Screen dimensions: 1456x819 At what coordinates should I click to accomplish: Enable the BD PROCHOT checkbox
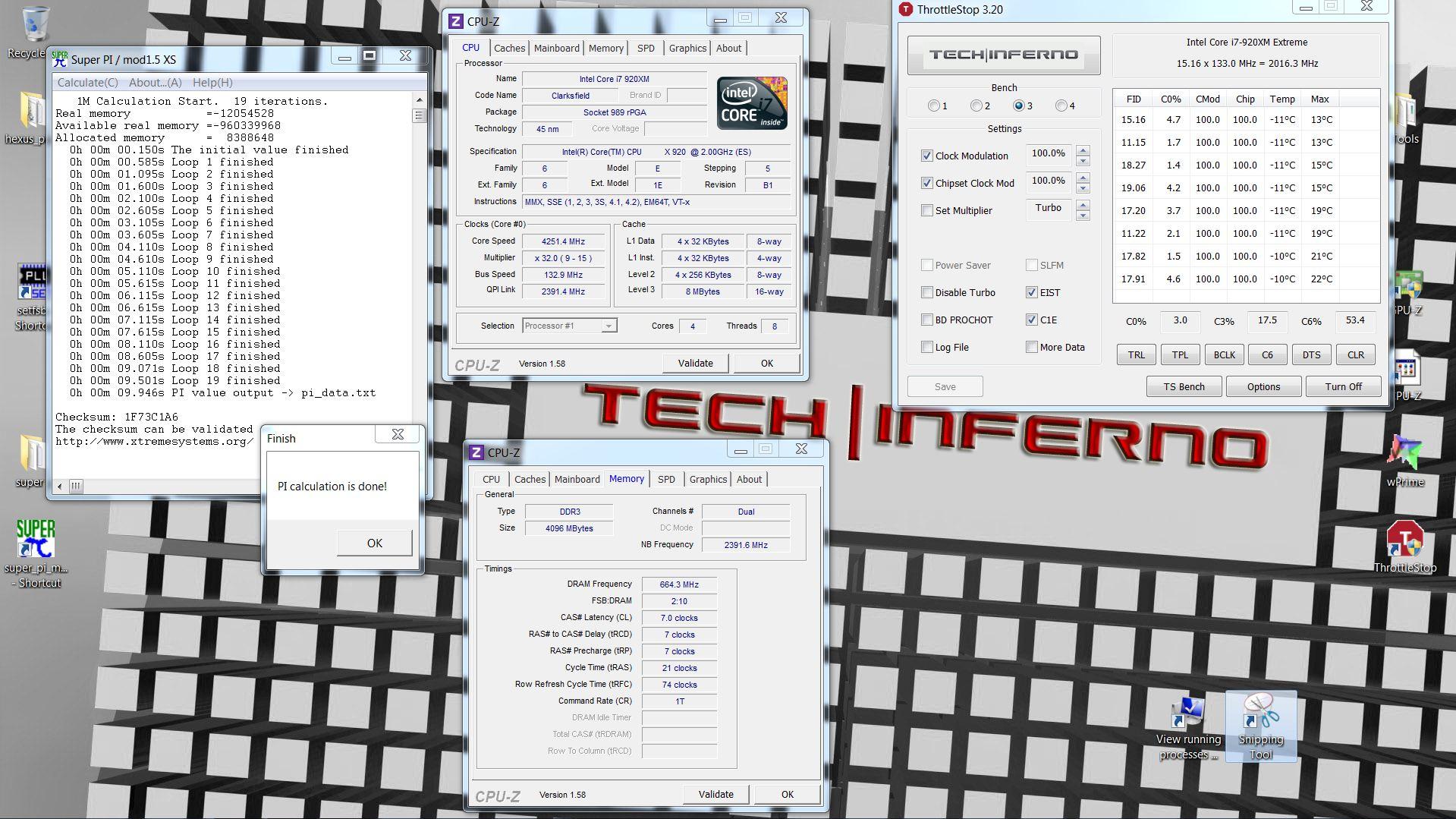click(926, 320)
